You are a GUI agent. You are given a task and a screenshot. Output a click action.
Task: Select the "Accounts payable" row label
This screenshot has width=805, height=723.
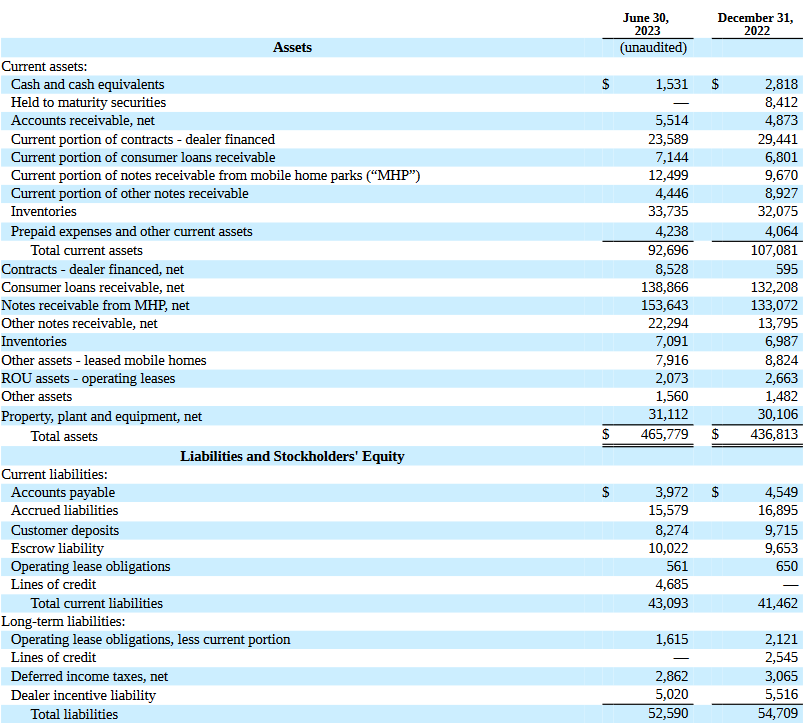click(63, 492)
